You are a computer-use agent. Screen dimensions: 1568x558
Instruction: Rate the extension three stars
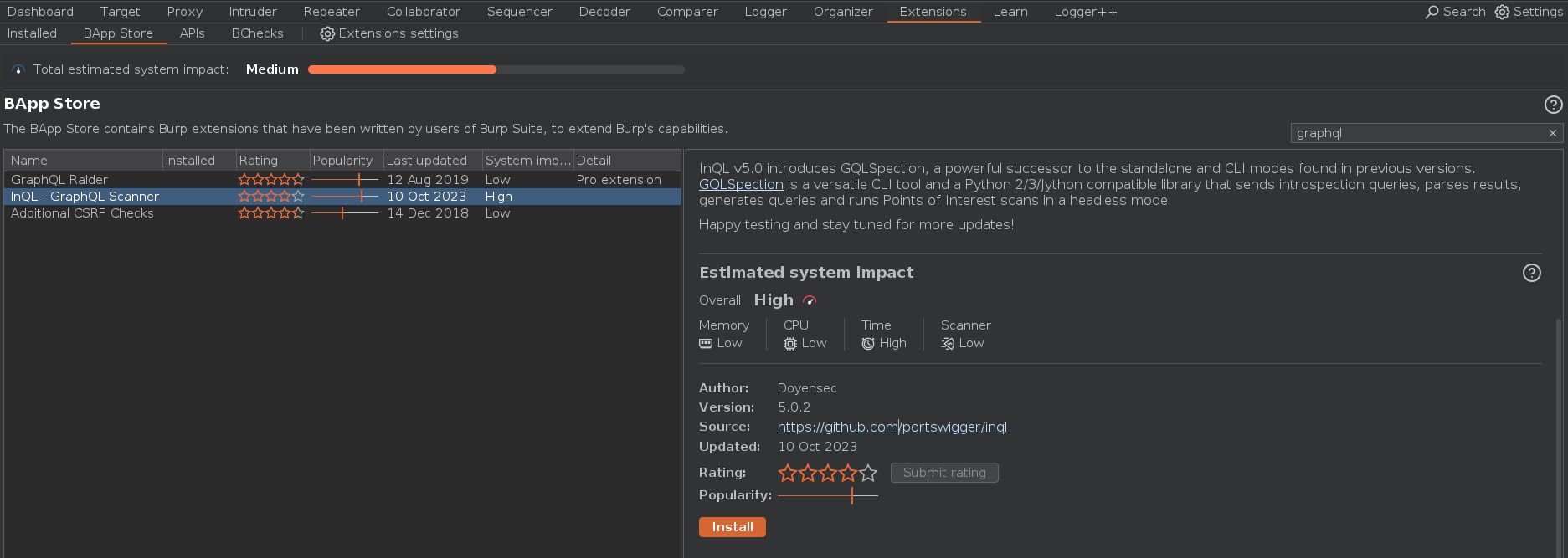(828, 473)
